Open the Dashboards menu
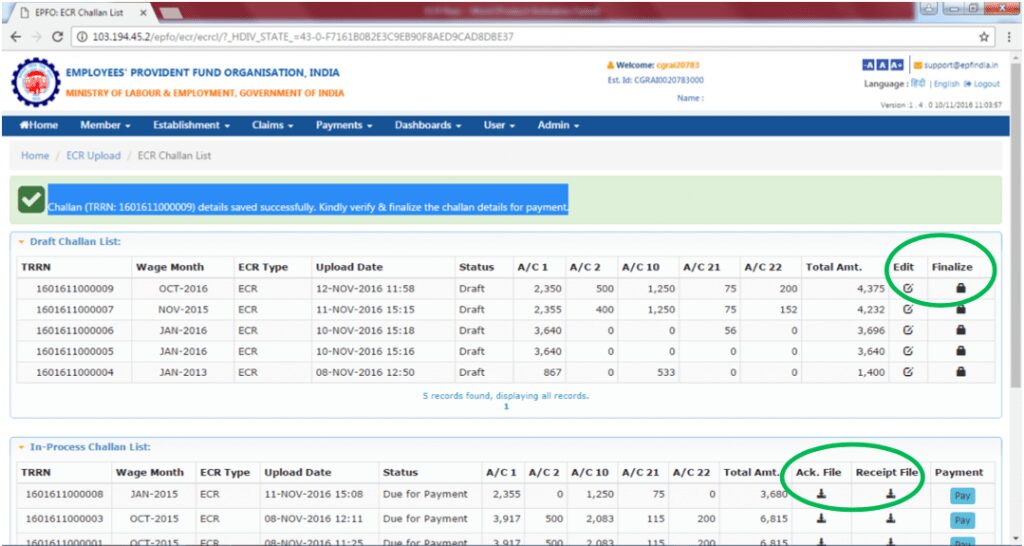 click(x=427, y=125)
